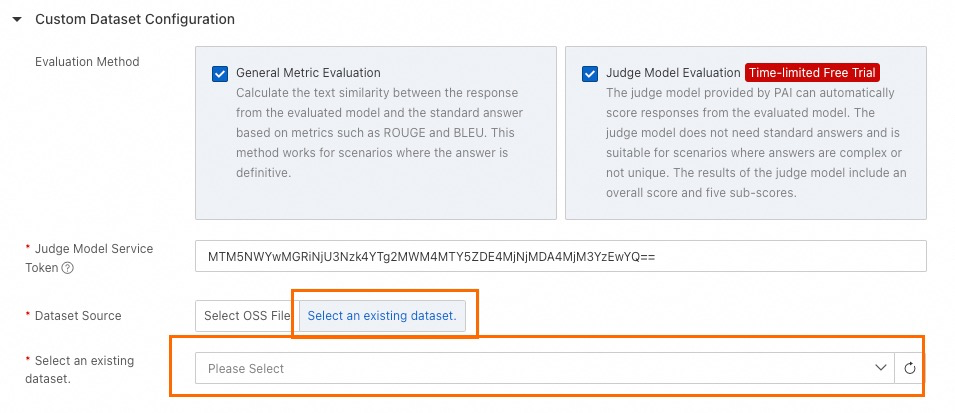955x413 pixels.
Task: Uncheck the Judge Model Evaluation checkbox
Action: [590, 74]
